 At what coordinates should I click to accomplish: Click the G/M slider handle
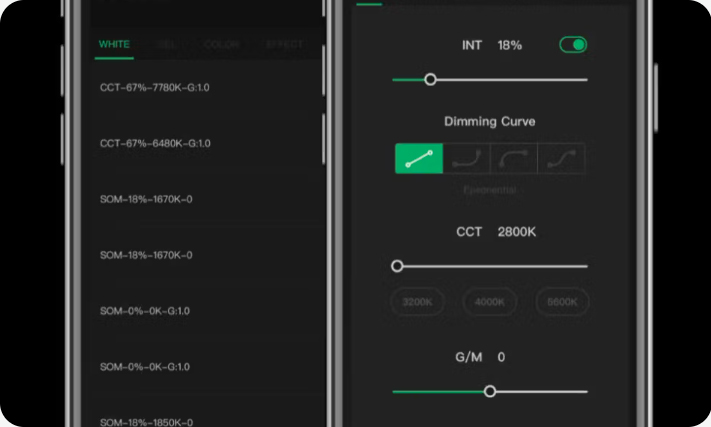[490, 391]
